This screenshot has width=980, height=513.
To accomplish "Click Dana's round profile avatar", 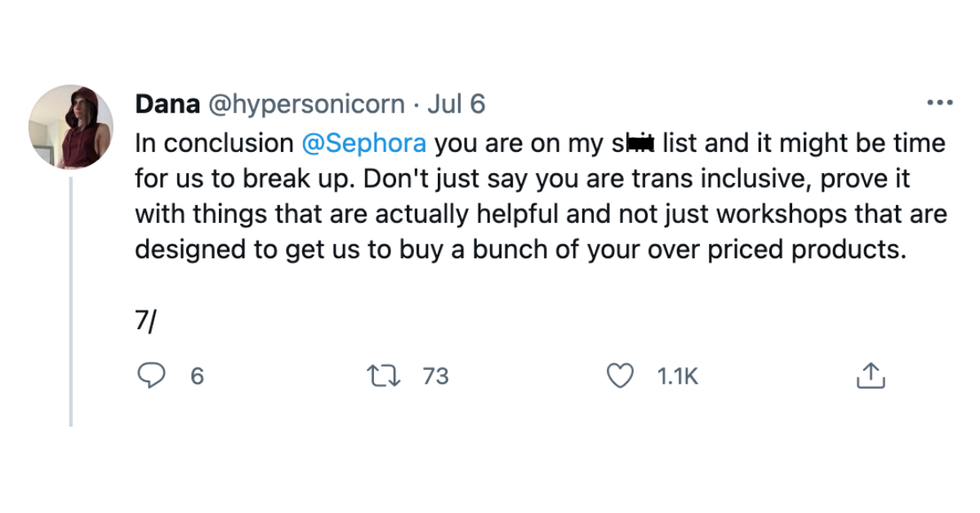I will pos(70,127).
